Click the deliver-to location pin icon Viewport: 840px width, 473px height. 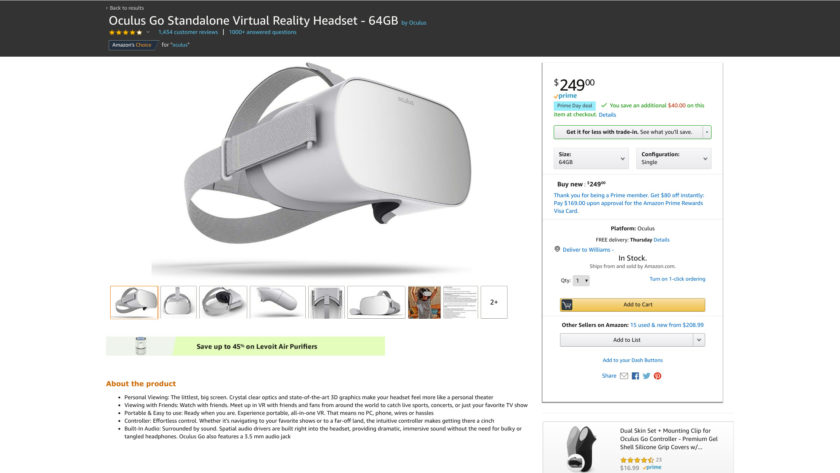pyautogui.click(x=557, y=249)
